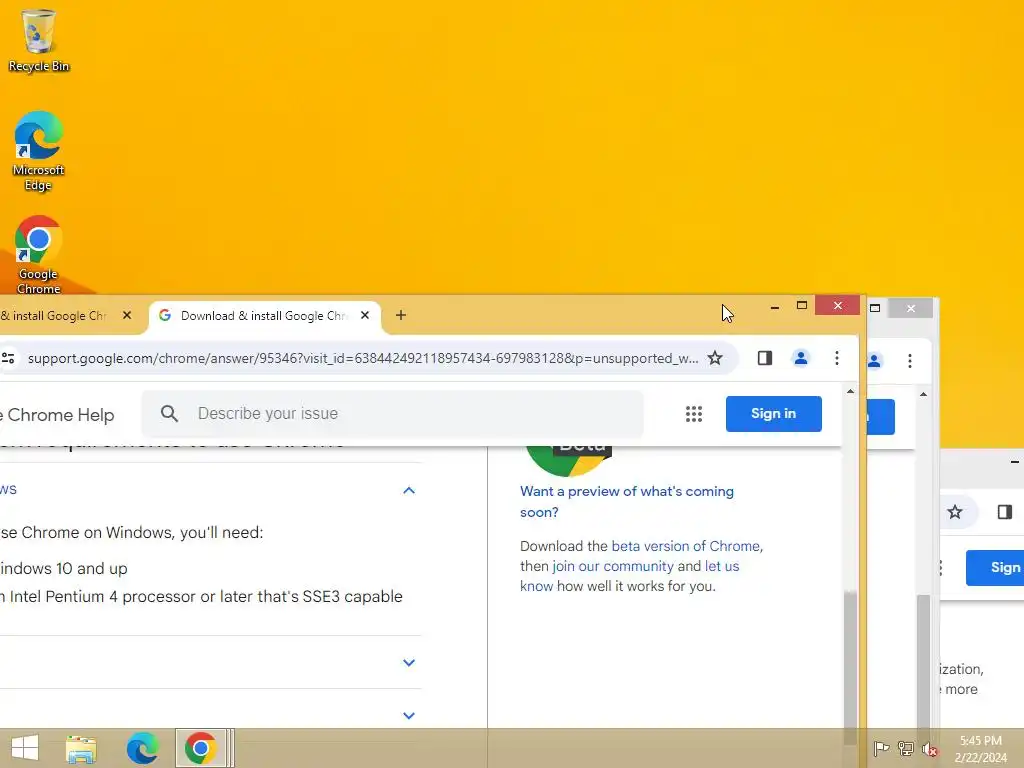
Task: Click the front window scrollbar up arrow
Action: coord(850,392)
